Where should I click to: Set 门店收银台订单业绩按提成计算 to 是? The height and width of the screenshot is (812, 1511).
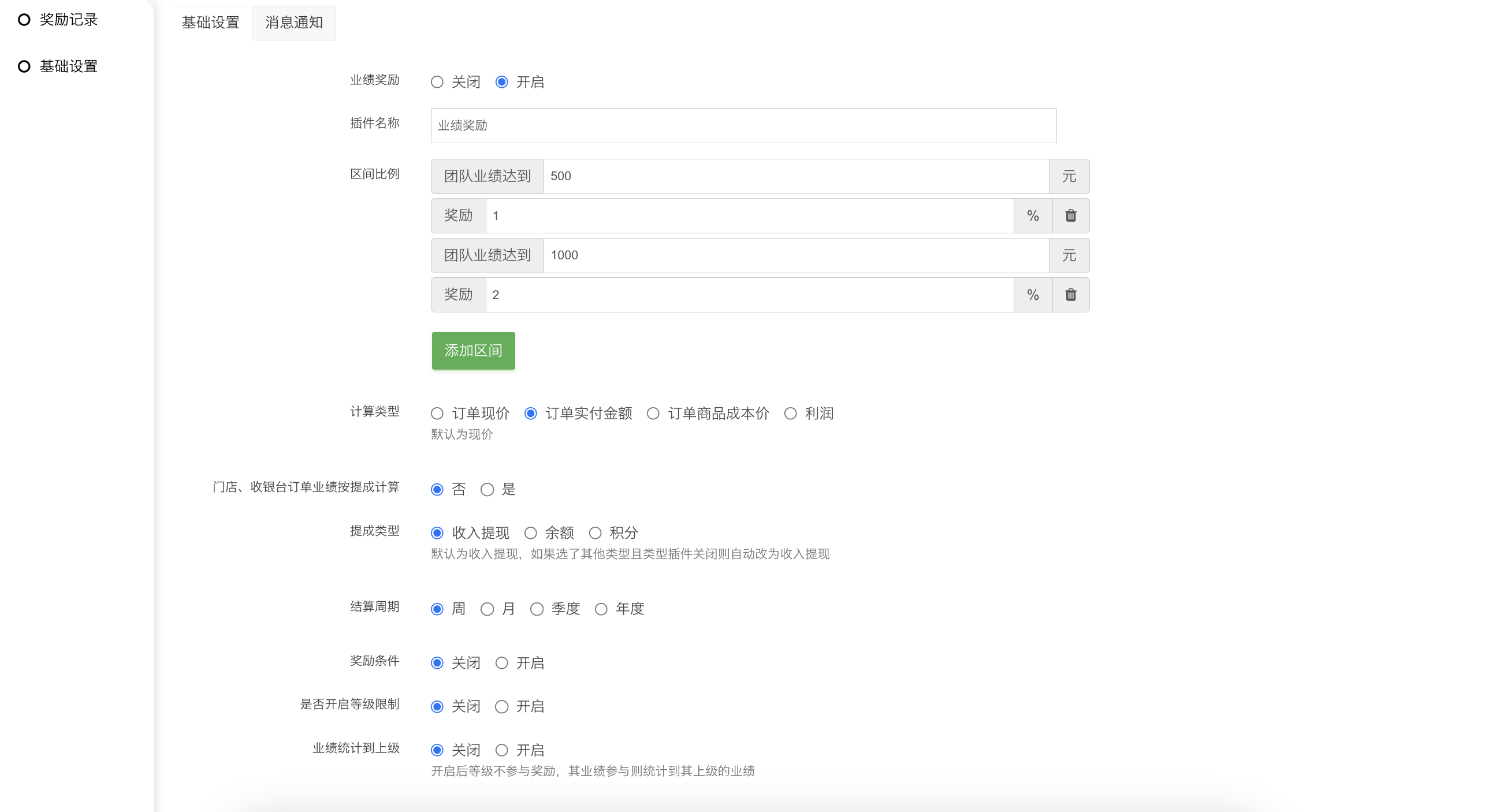pyautogui.click(x=487, y=490)
